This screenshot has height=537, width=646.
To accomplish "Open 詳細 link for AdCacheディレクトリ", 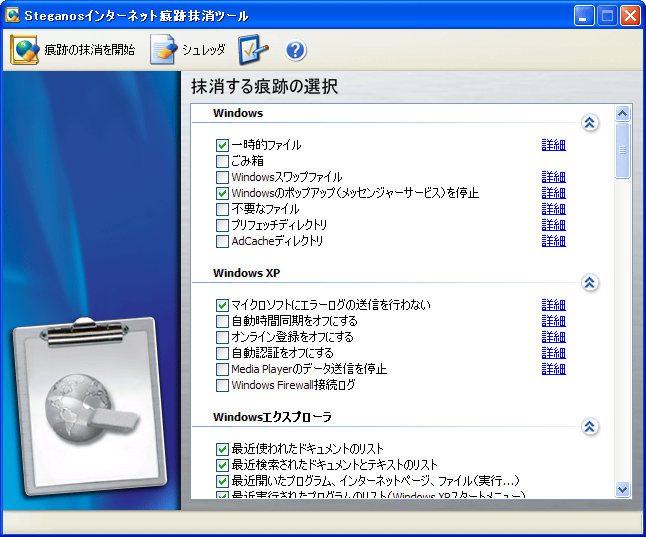I will click(x=553, y=241).
